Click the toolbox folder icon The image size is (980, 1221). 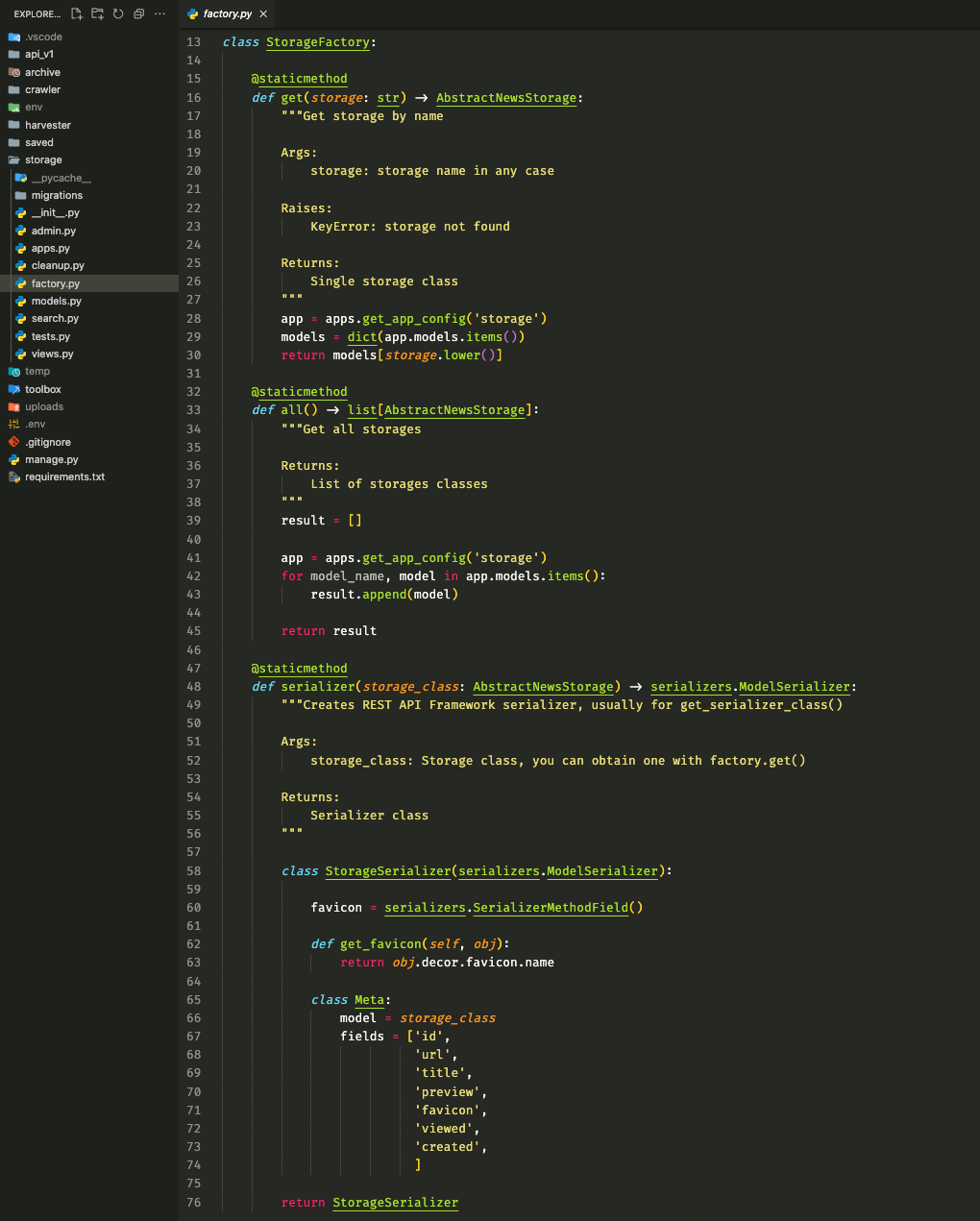13,389
